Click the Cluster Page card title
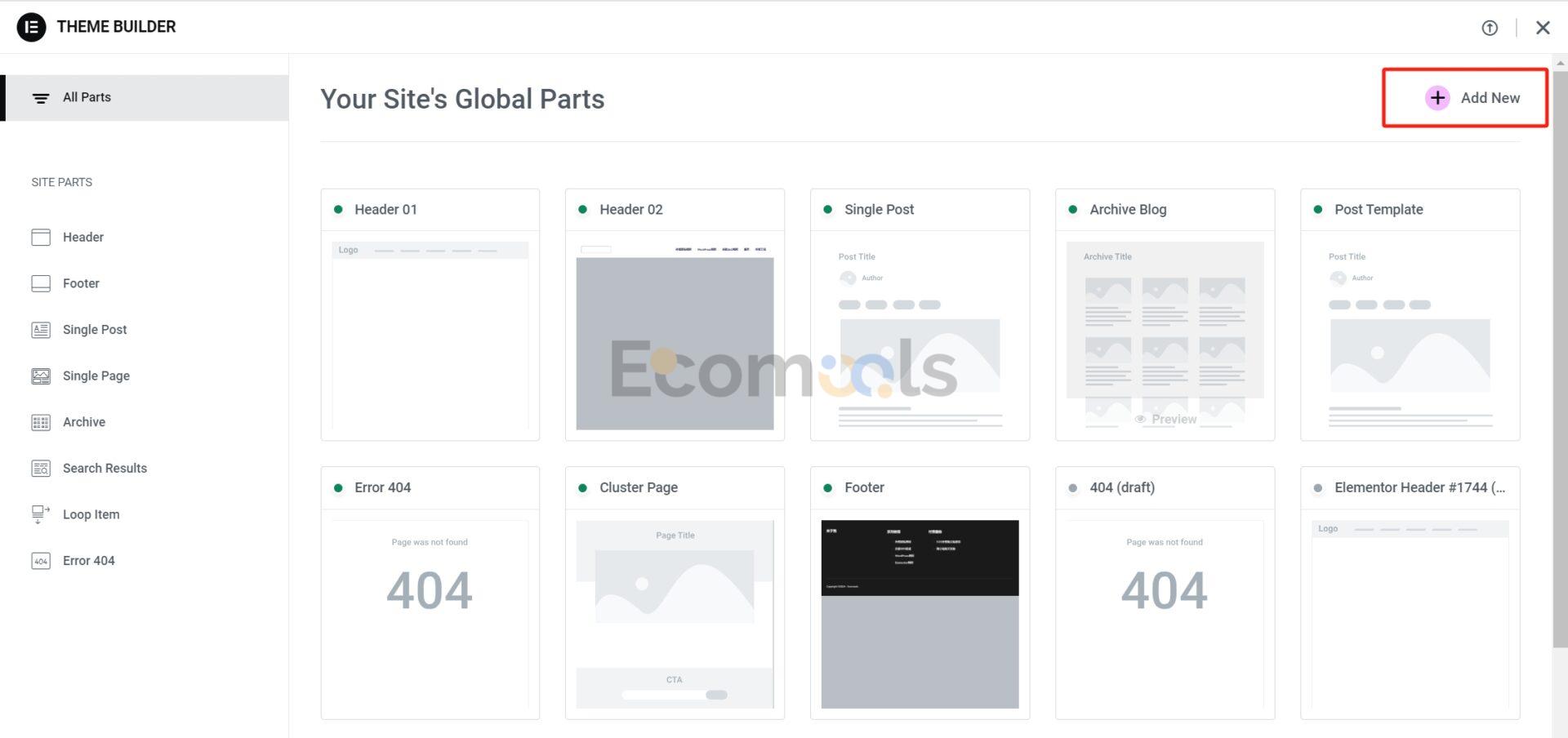The image size is (1568, 738). (x=639, y=488)
